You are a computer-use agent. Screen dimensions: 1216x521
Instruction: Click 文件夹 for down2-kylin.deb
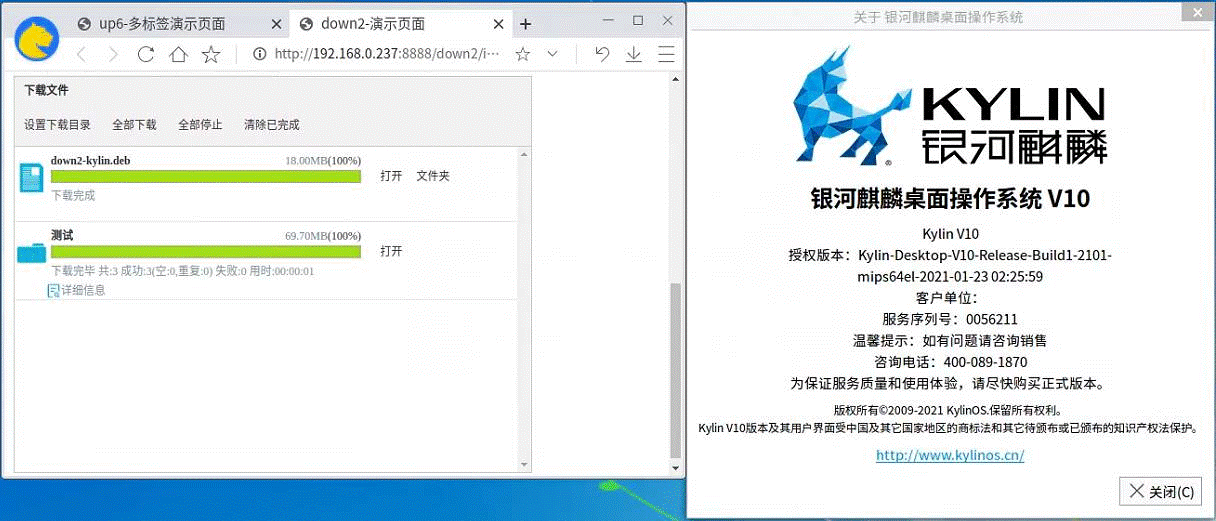pyautogui.click(x=433, y=176)
